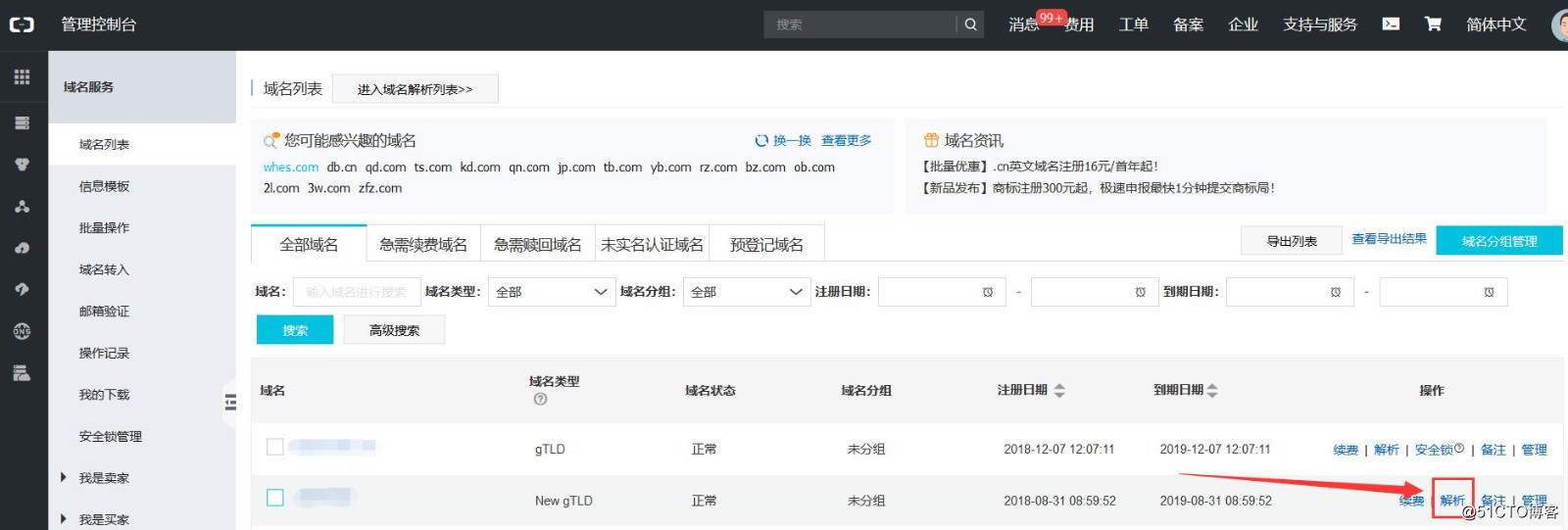Click the DNS globe sidebar icon
This screenshot has height=530, width=1568.
click(x=22, y=331)
